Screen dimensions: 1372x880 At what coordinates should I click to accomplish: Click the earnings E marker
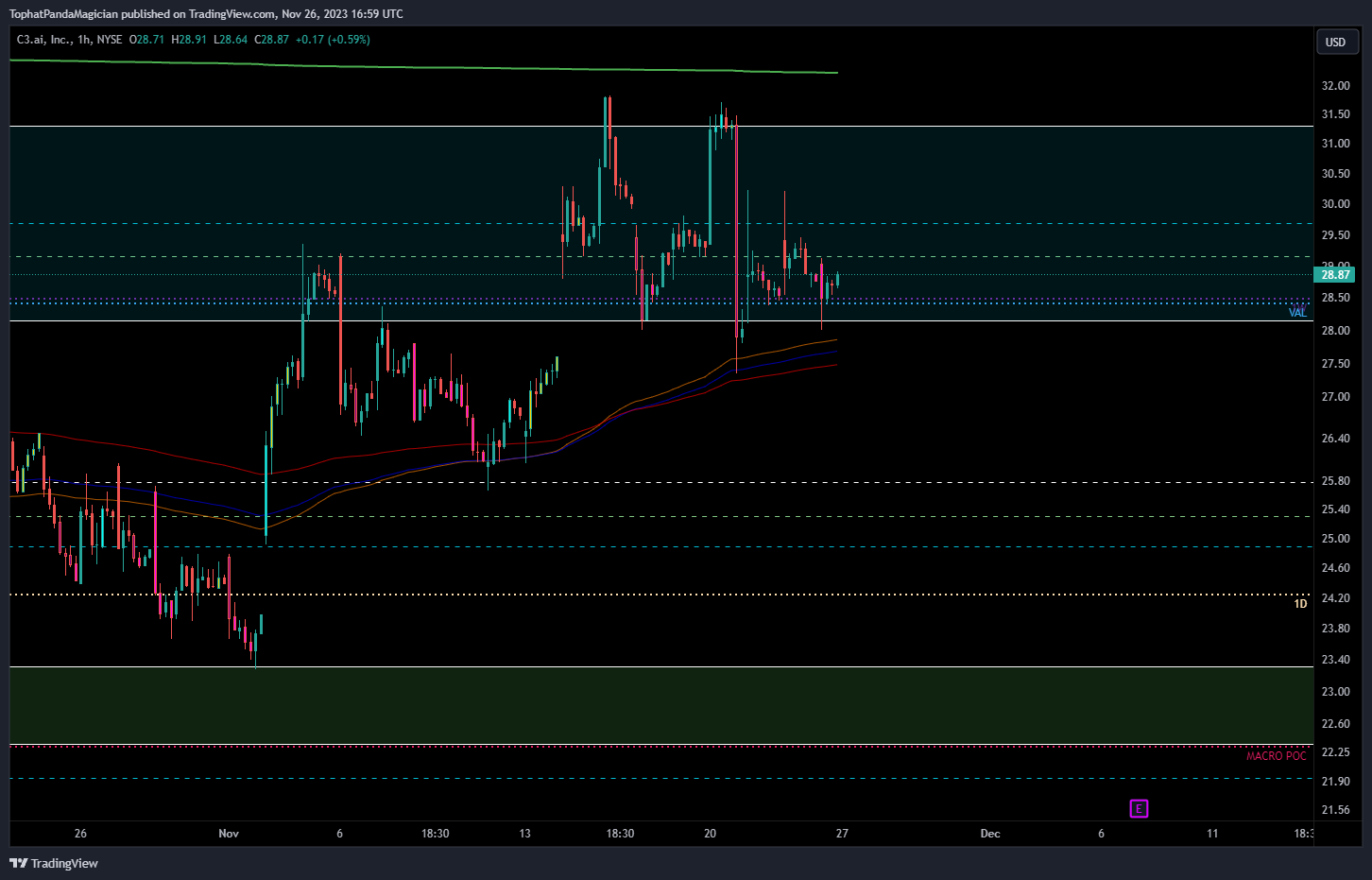[x=1140, y=808]
